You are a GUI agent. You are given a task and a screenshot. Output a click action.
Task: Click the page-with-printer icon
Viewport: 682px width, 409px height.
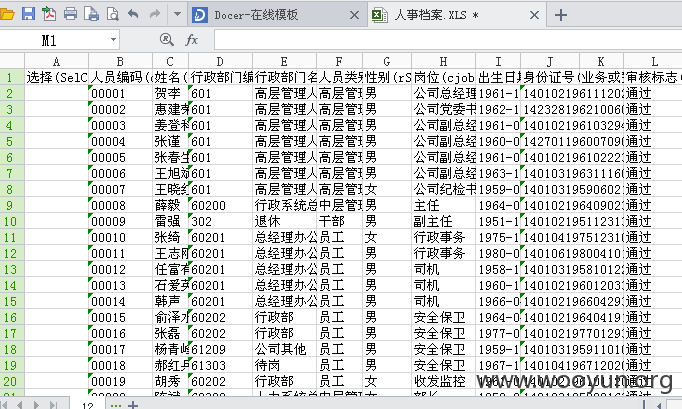click(x=91, y=14)
